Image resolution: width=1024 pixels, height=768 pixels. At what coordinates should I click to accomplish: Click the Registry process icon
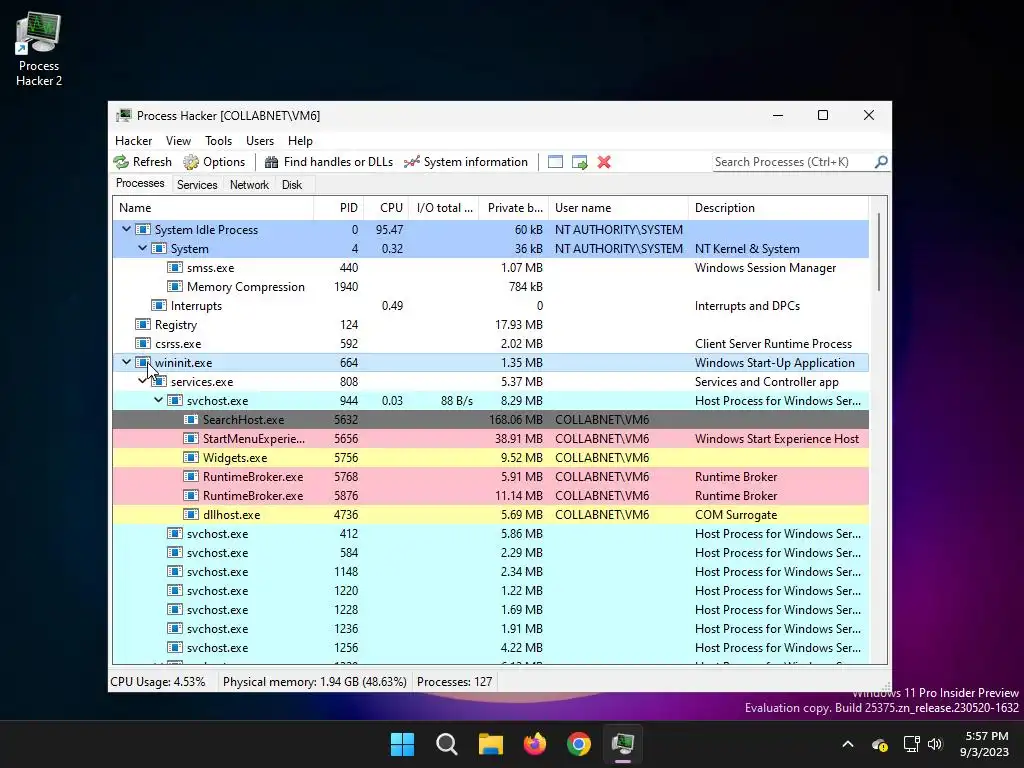(142, 325)
